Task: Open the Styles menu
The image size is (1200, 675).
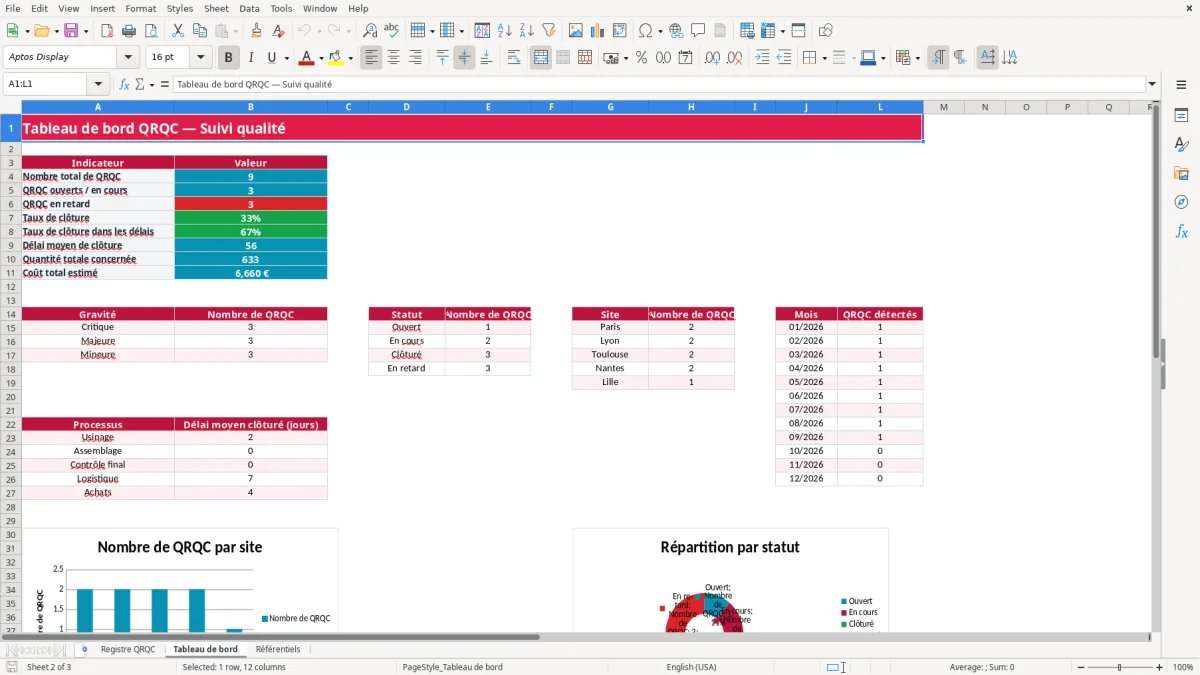Action: [180, 8]
